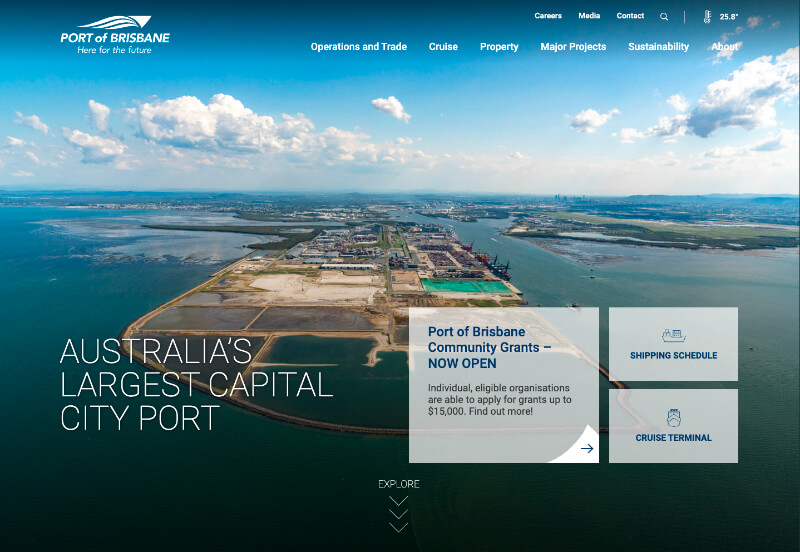Open the Sustainability menu
The image size is (800, 552).
(658, 47)
